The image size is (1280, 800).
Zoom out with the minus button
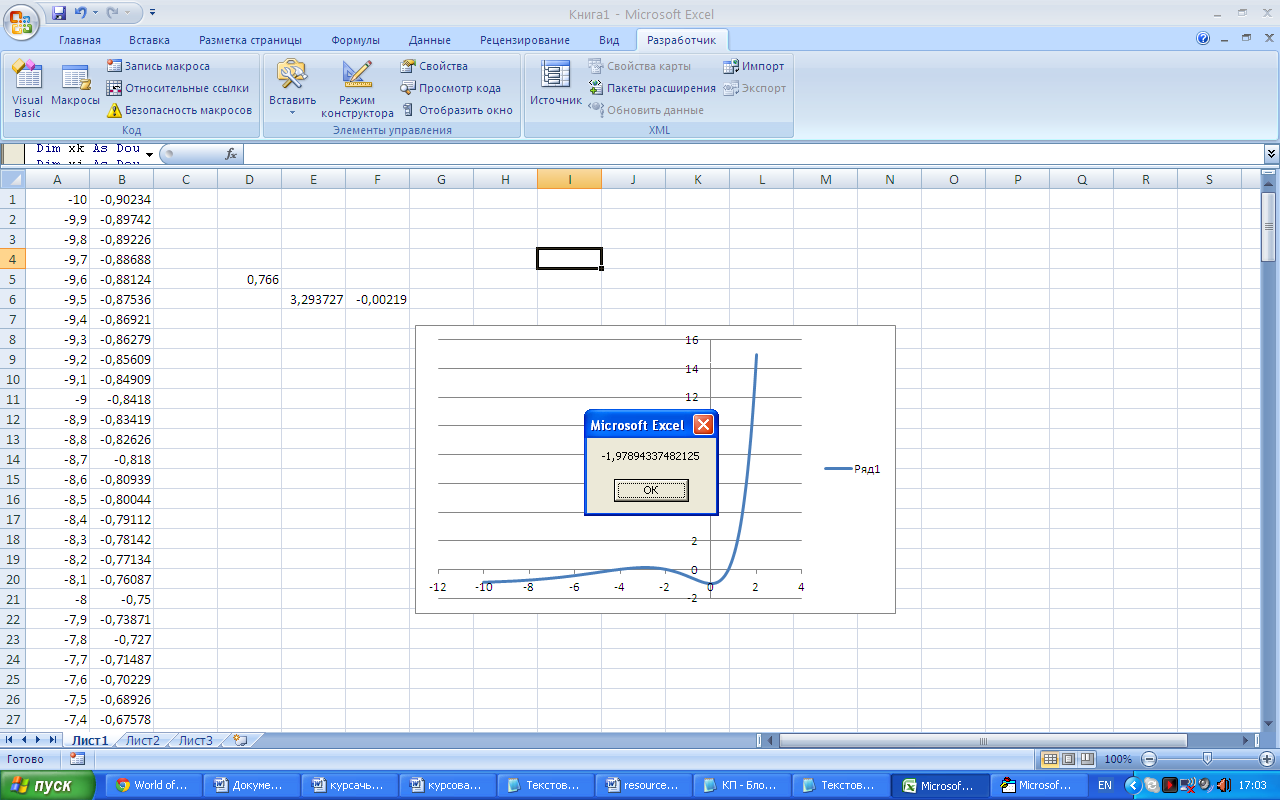click(x=1149, y=759)
